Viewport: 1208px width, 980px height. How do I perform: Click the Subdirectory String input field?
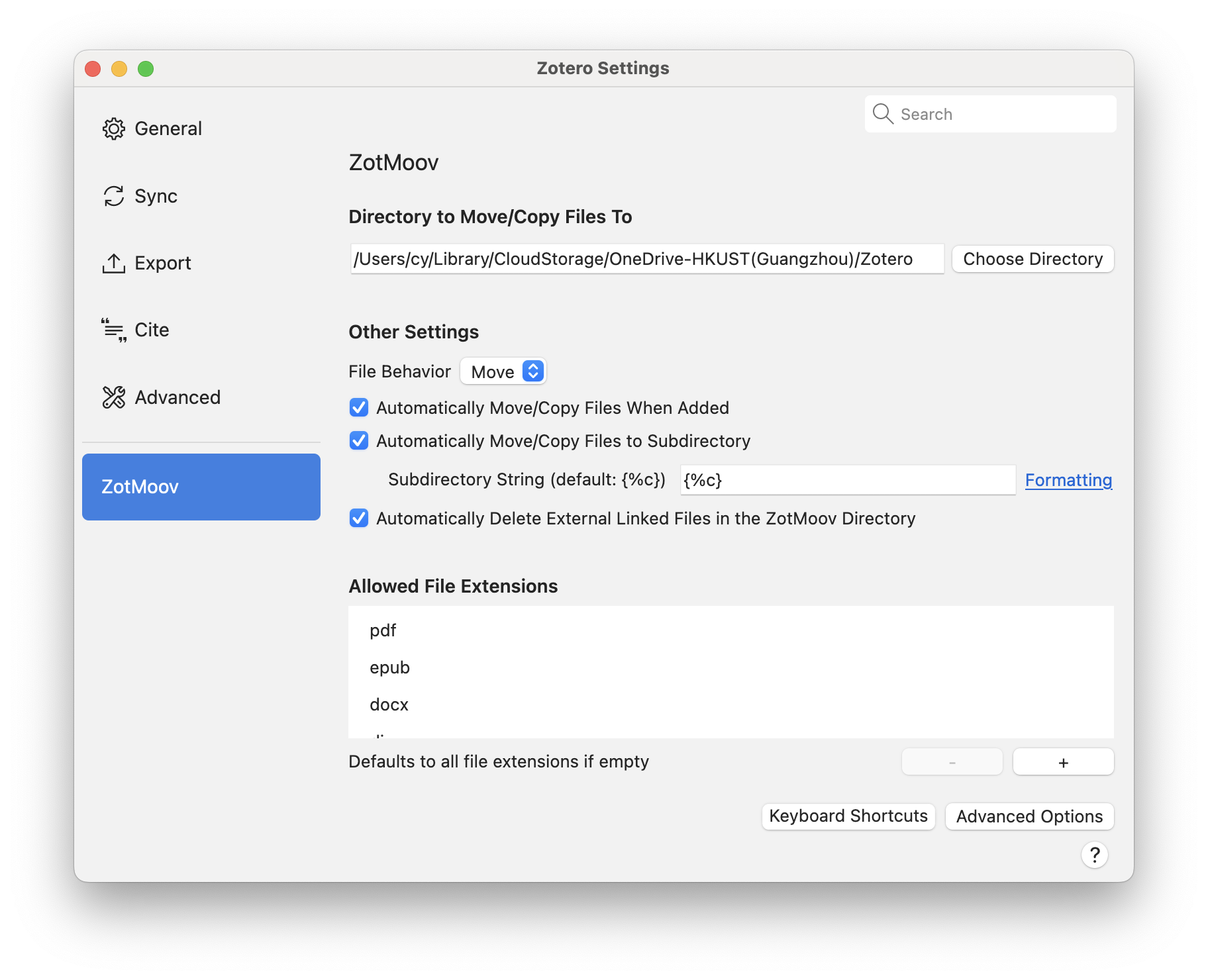point(848,480)
